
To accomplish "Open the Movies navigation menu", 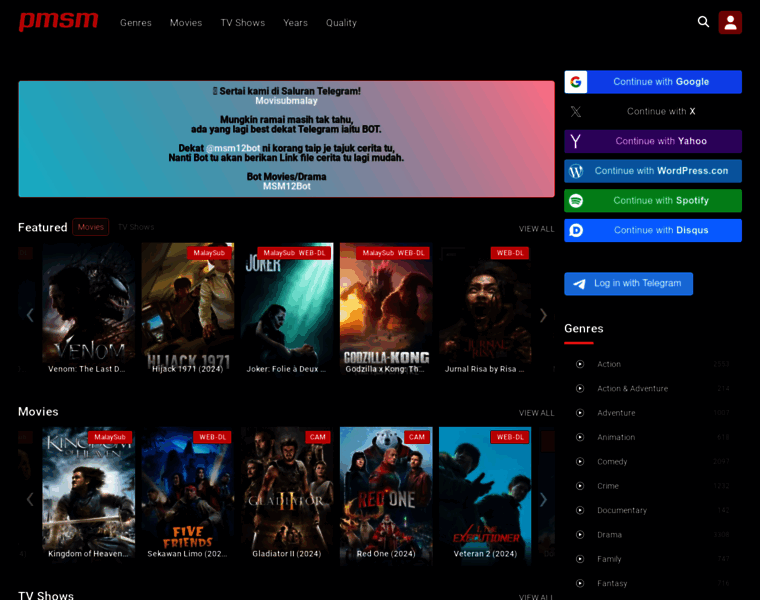I will (186, 23).
